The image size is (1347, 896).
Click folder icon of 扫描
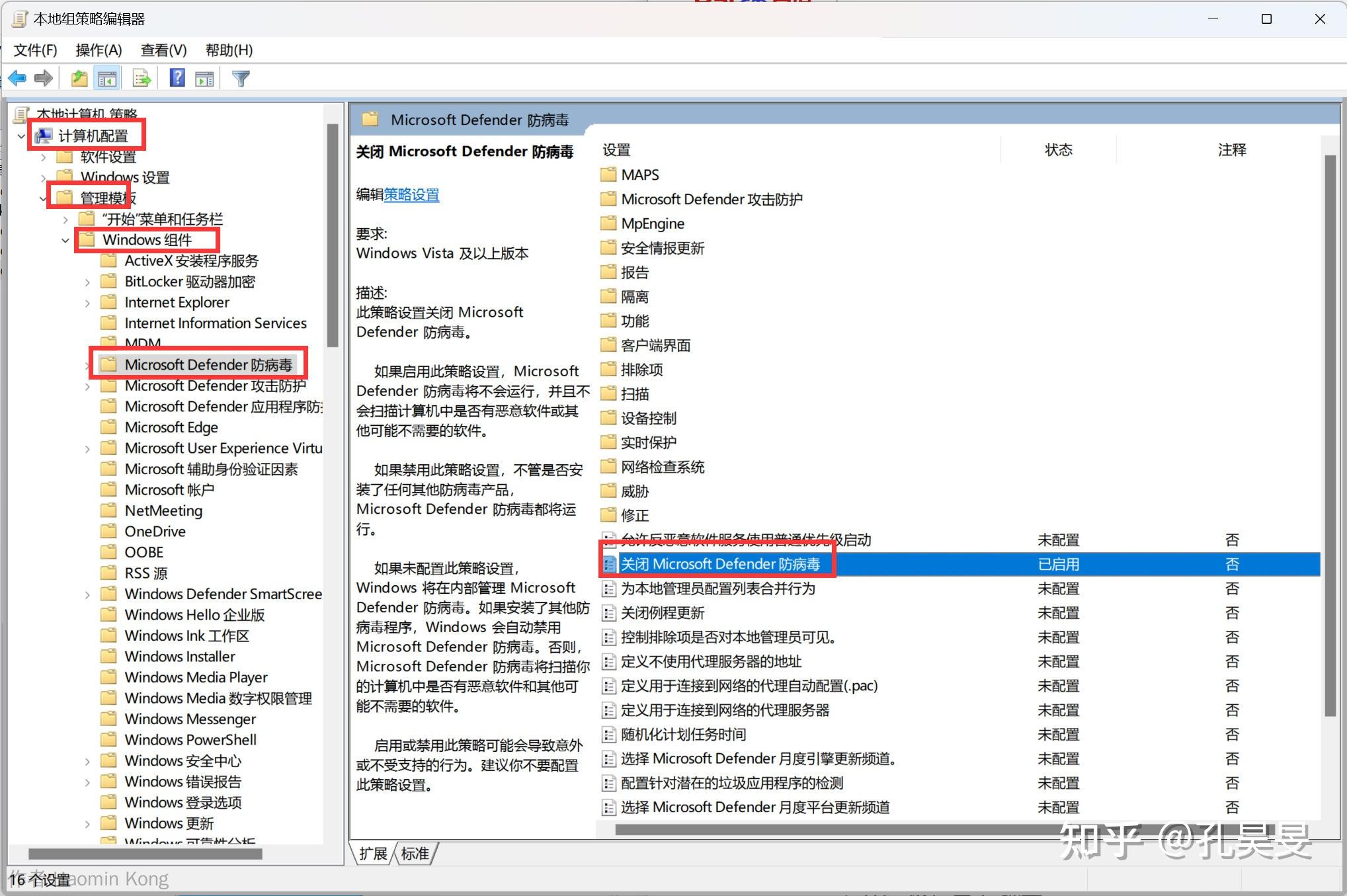pos(608,393)
